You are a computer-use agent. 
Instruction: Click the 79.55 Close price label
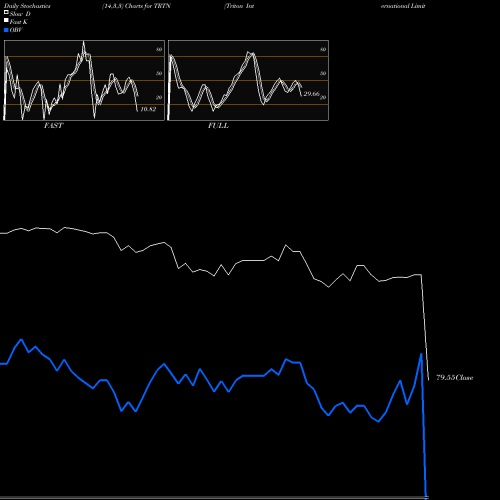[455, 378]
